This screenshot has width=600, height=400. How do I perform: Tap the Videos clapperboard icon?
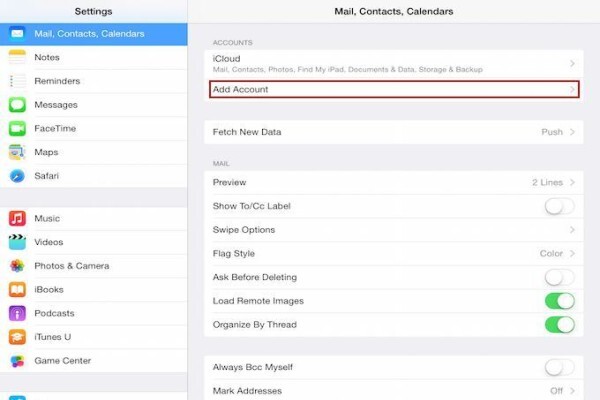click(x=17, y=242)
